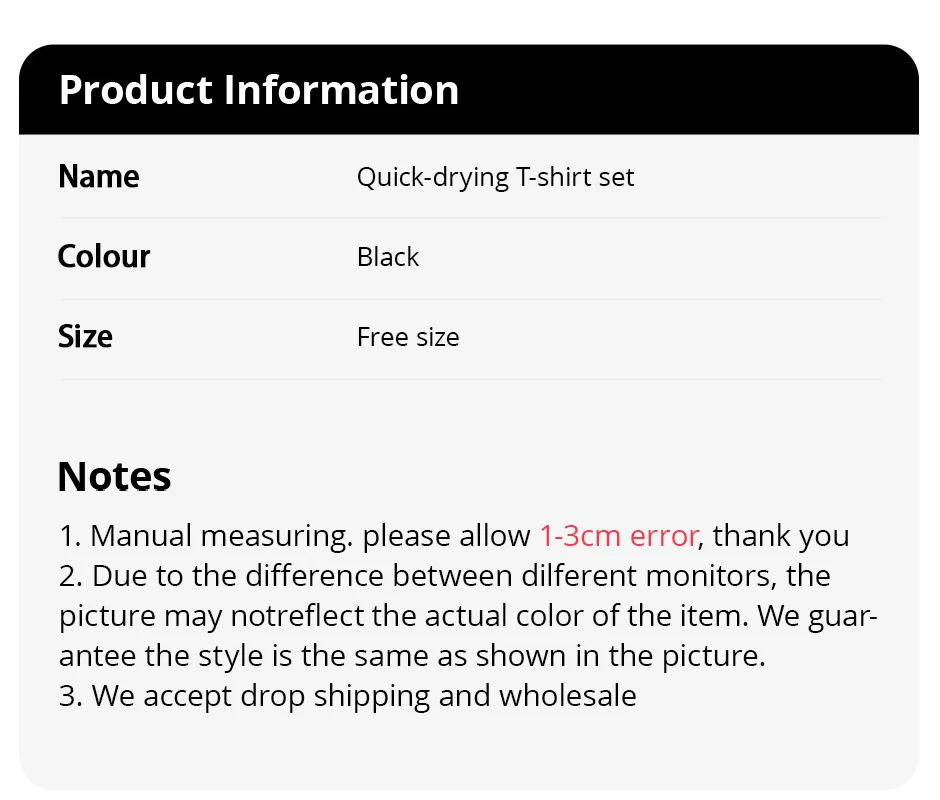Select the Quick-drying T-shirt set value
940x800 pixels.
pos(495,178)
